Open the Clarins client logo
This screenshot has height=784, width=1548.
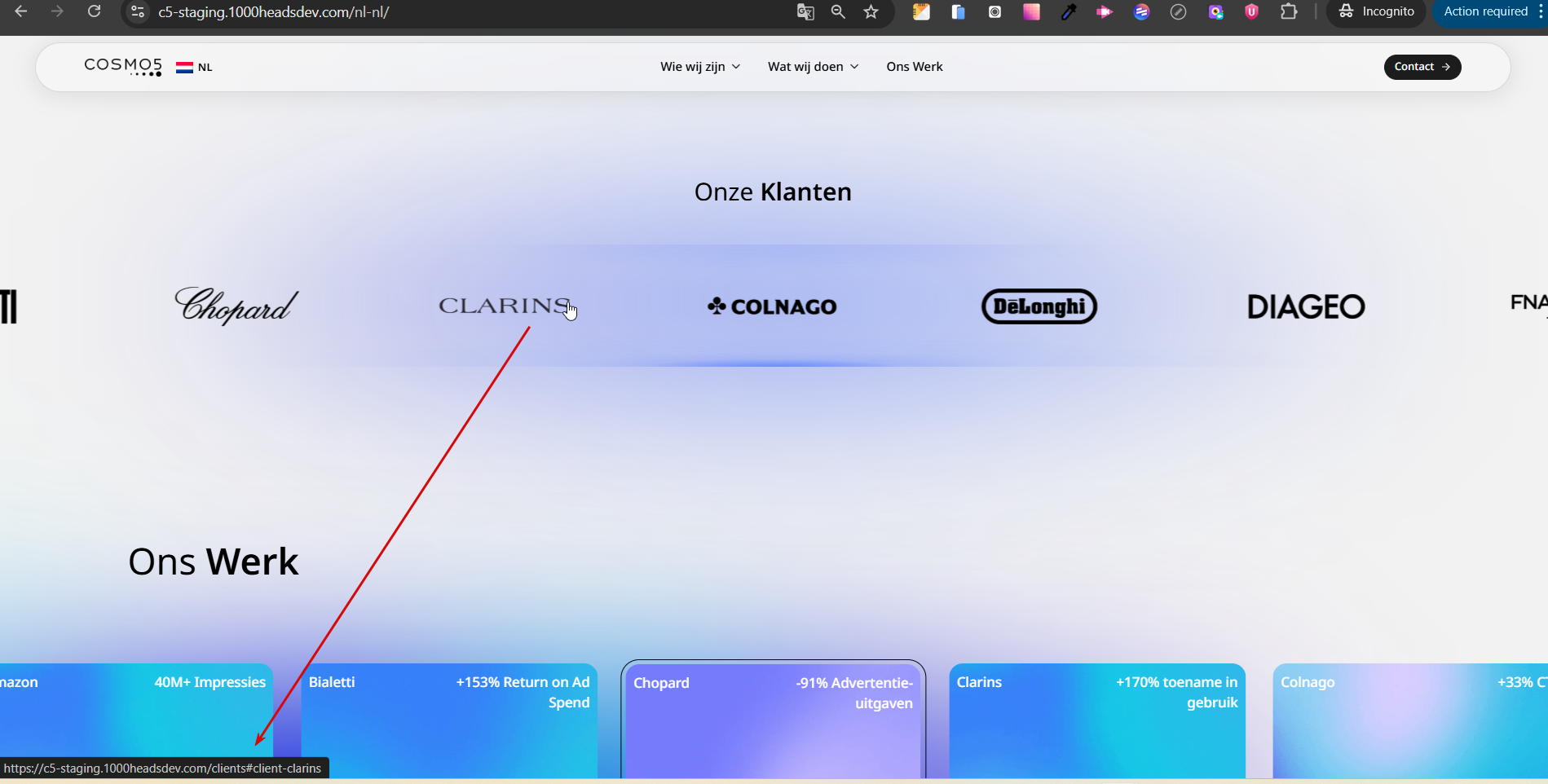[x=505, y=306]
